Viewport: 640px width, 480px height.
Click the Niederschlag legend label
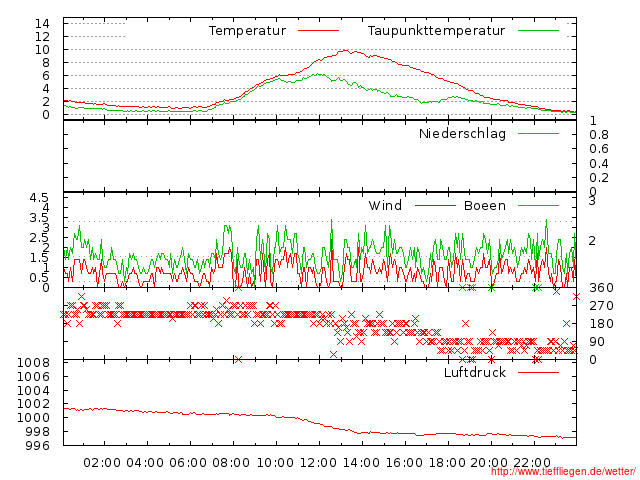tap(462, 133)
